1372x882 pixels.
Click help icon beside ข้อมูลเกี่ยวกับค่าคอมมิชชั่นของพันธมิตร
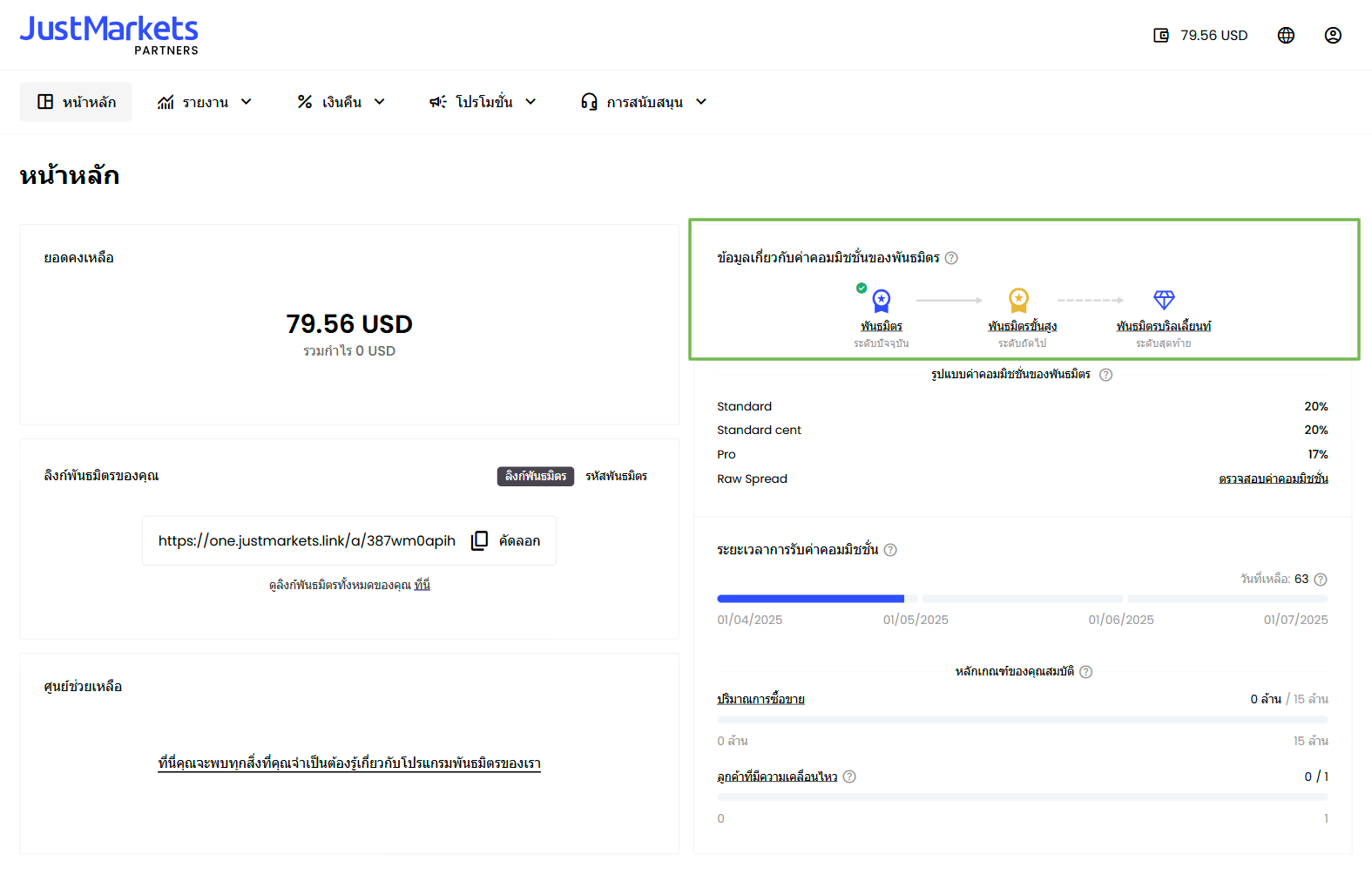click(951, 258)
